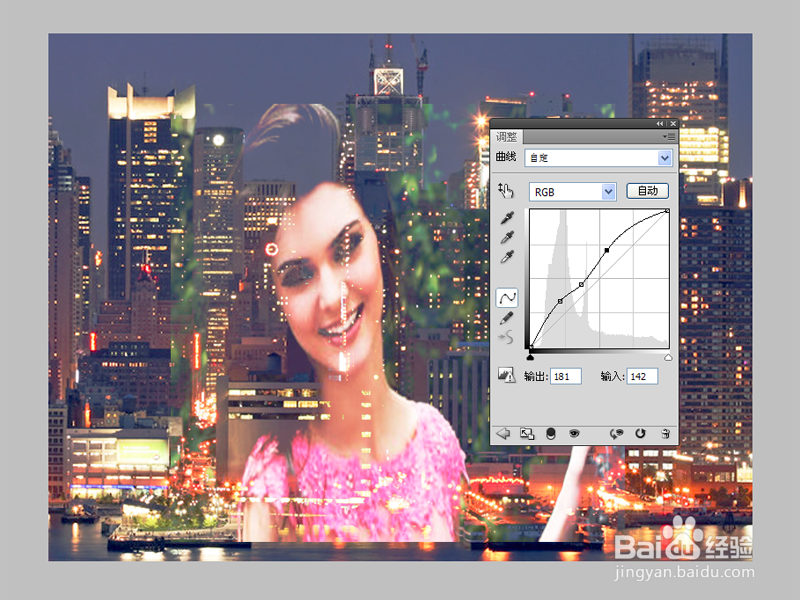
Task: Select the solid active curve point
Action: [607, 251]
